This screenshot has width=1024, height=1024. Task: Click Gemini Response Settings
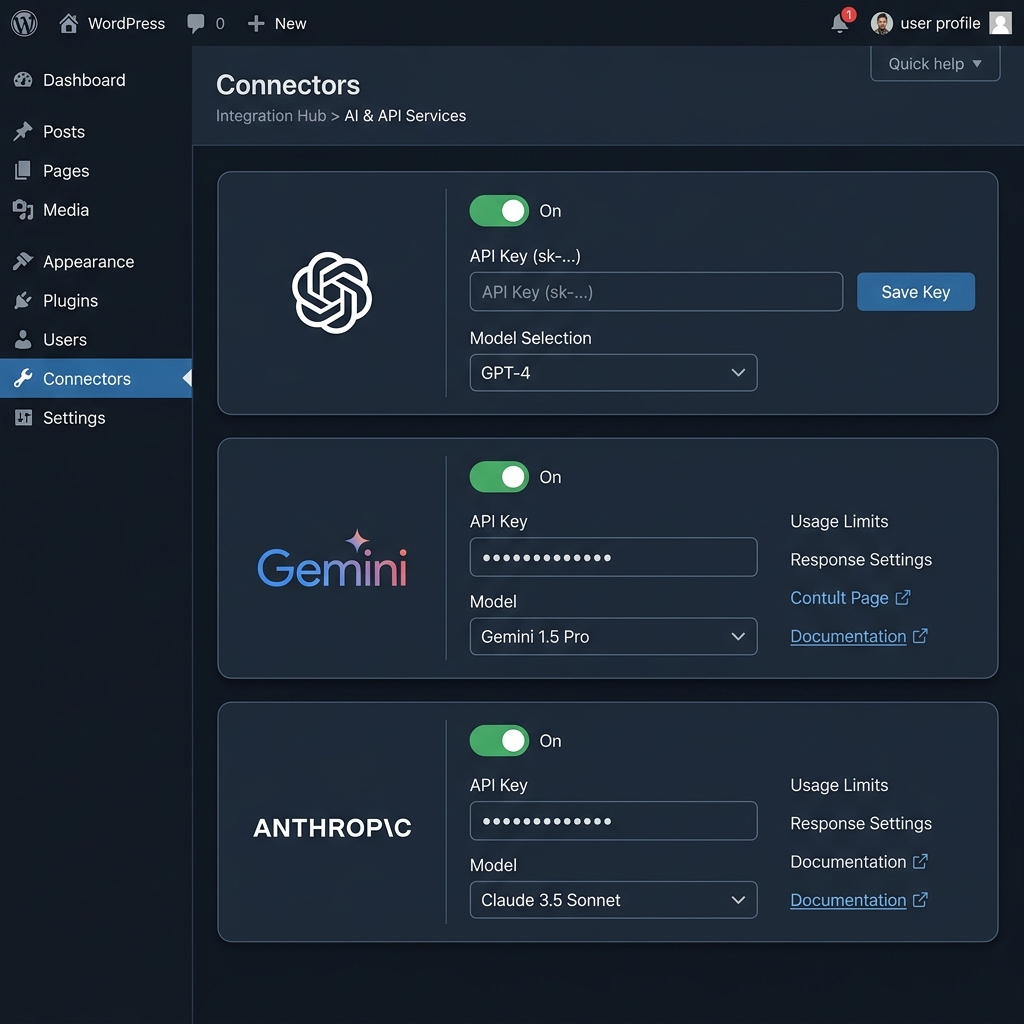(x=861, y=560)
